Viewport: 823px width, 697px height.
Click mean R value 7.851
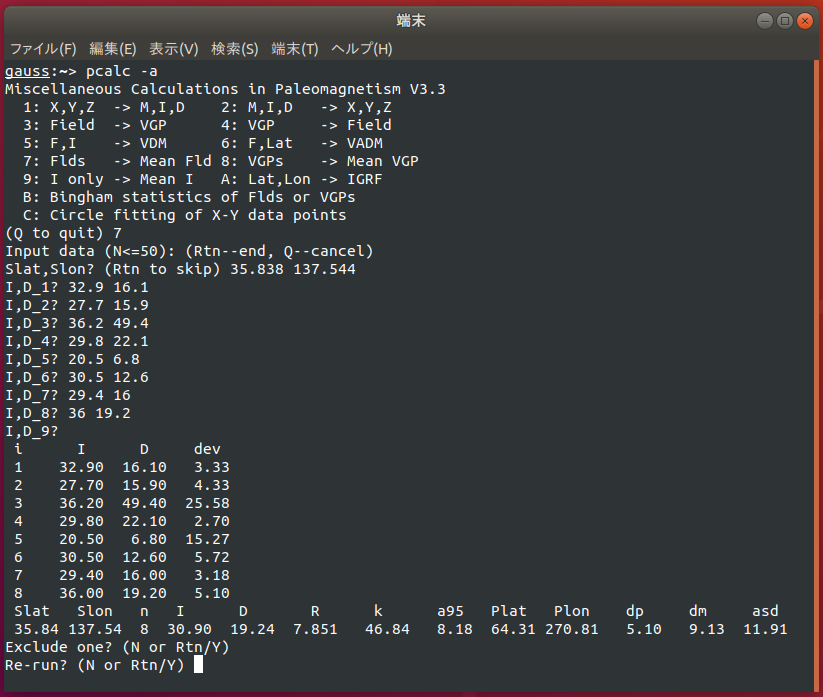pyautogui.click(x=315, y=629)
